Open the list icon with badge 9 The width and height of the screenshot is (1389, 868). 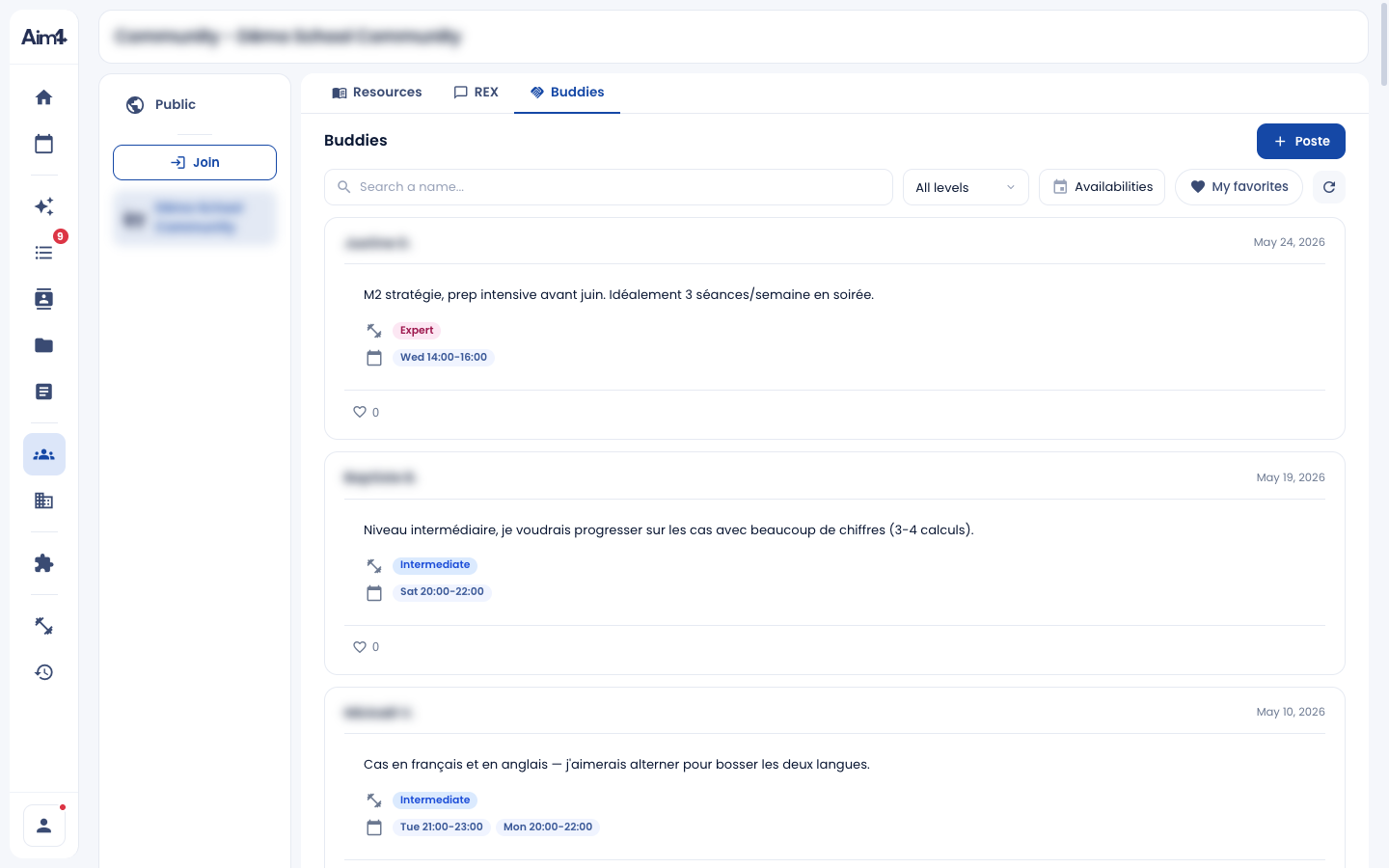44,253
